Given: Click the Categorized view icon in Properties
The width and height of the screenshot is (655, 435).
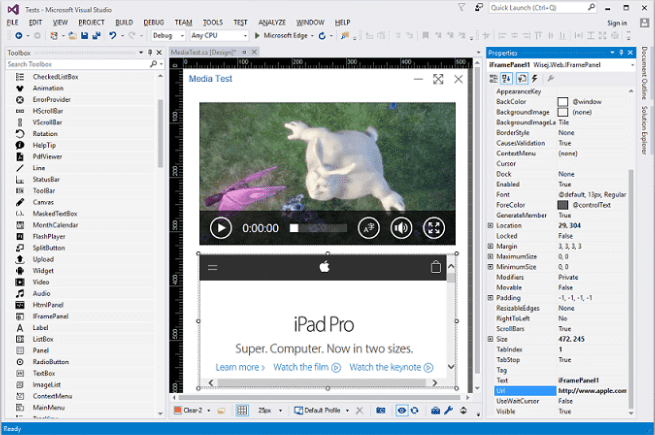Looking at the screenshot, I should 494,79.
